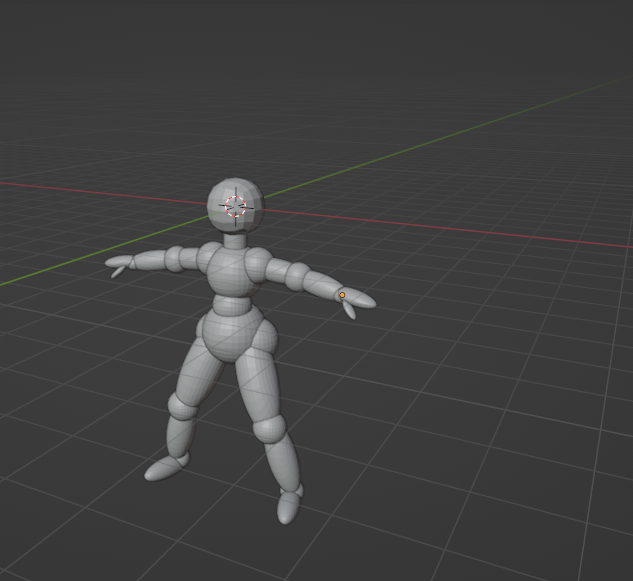Click the orange origin dot on the wrist
The height and width of the screenshot is (581, 633).
point(342,295)
